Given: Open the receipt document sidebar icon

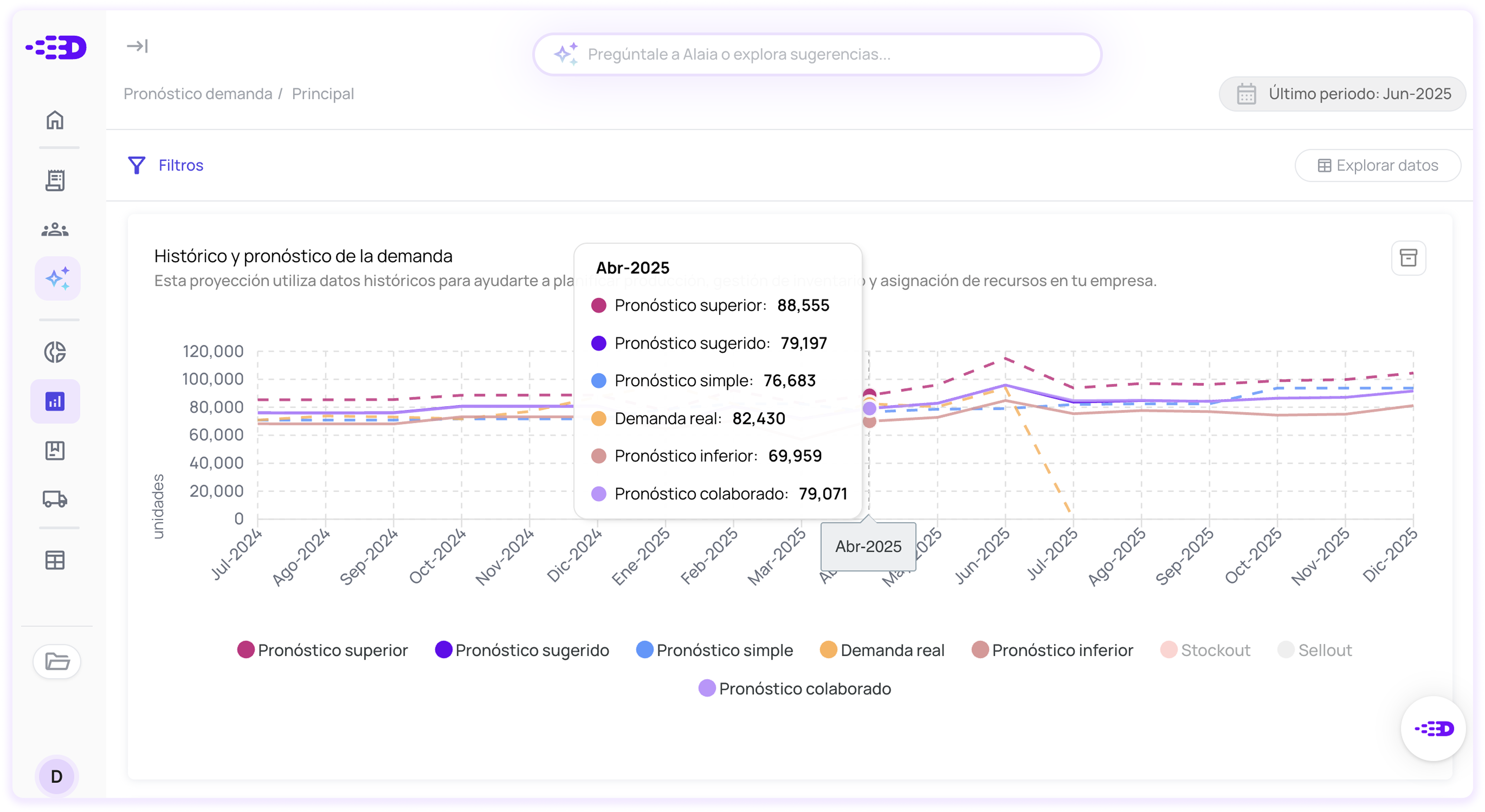Looking at the screenshot, I should click(55, 180).
